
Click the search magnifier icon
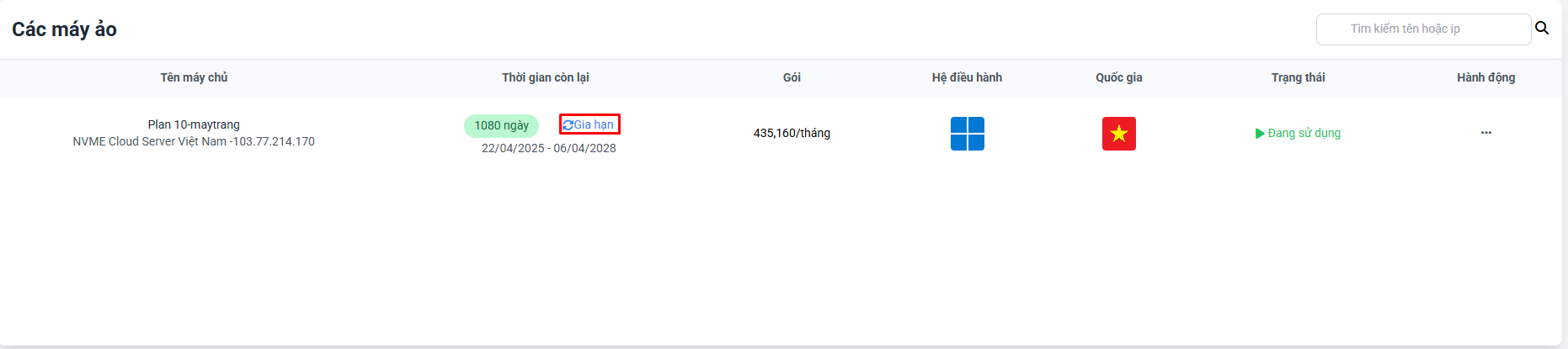click(1542, 28)
